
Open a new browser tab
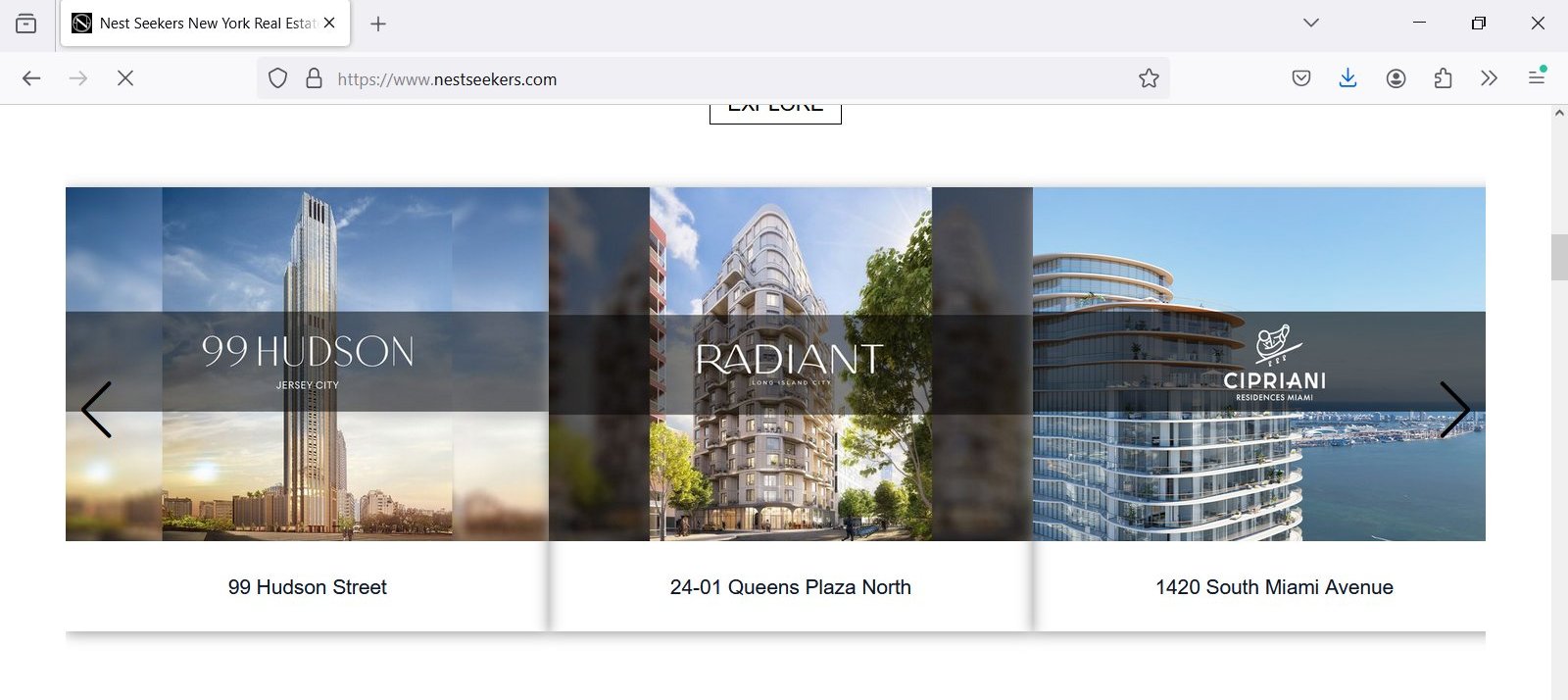[378, 24]
